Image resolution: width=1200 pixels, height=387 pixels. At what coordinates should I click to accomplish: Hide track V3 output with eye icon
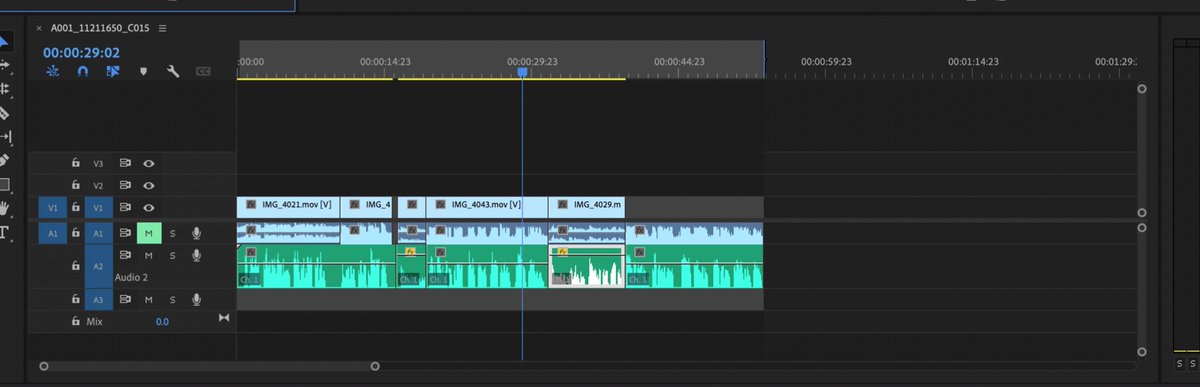[x=148, y=162]
